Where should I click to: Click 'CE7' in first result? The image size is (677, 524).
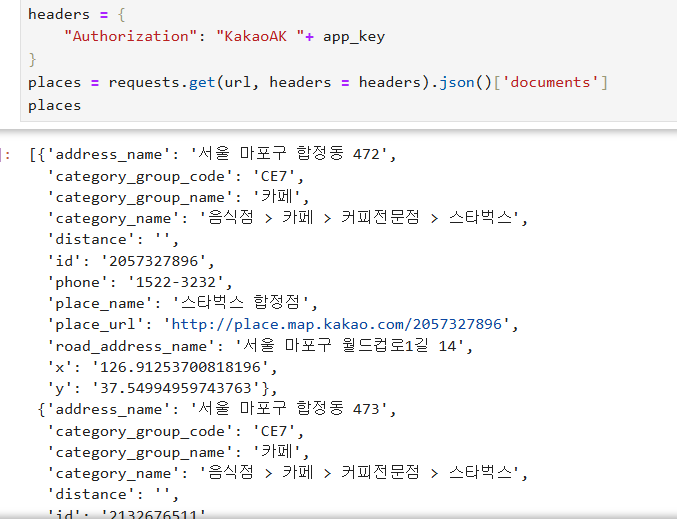(274, 176)
